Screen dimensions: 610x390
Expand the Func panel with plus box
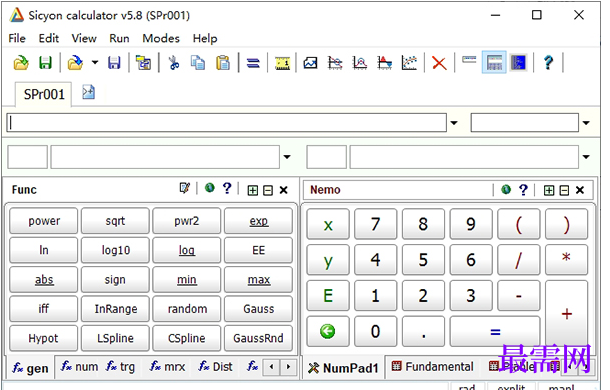click(252, 190)
